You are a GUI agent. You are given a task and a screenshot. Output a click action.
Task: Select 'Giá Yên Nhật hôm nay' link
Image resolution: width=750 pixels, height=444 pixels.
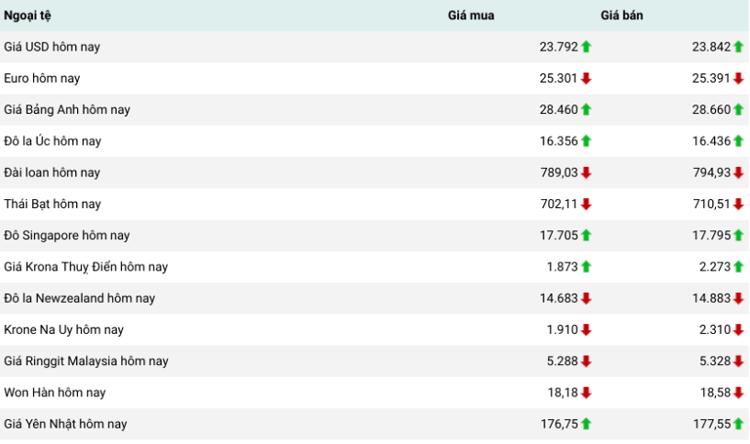point(66,424)
